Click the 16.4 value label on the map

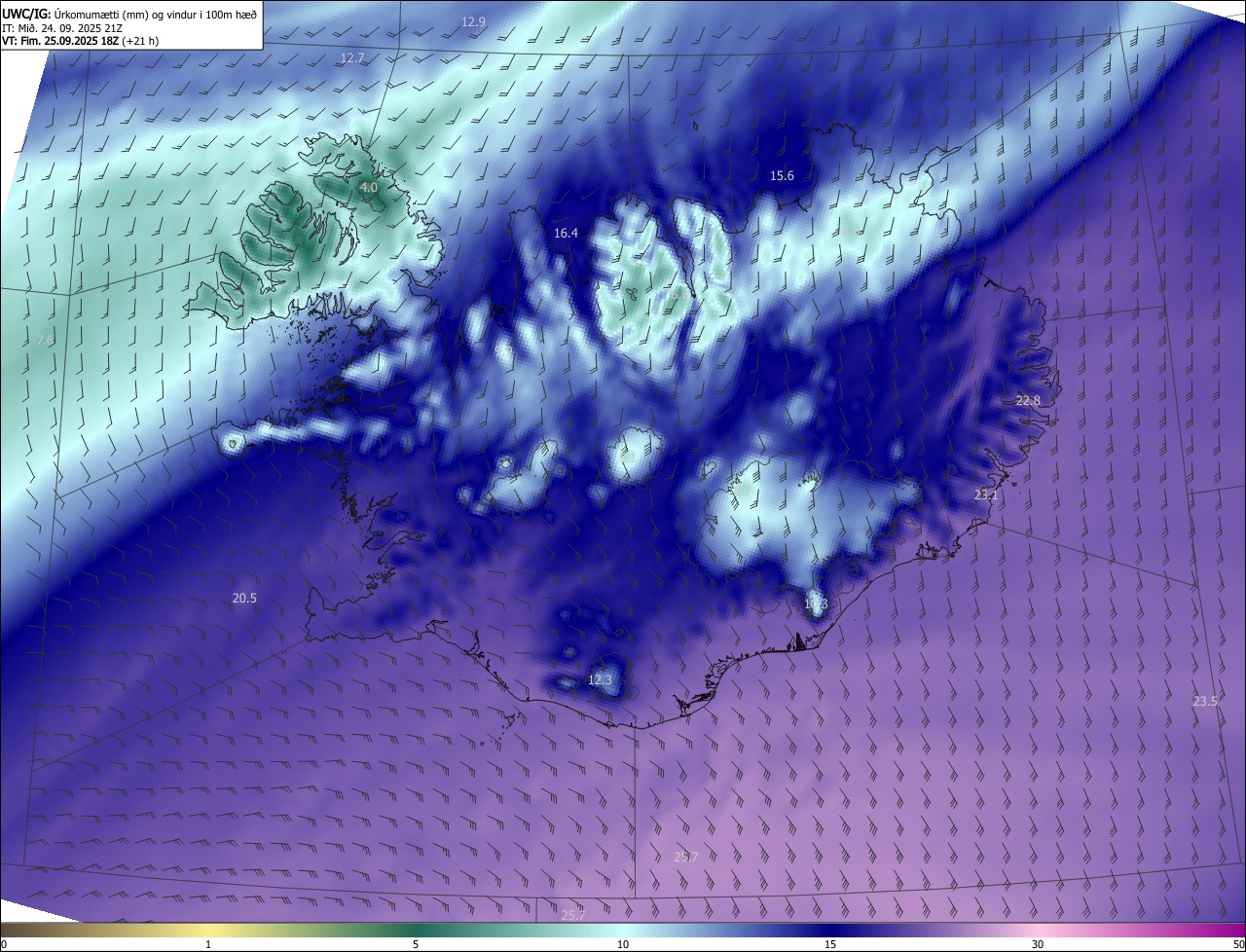(x=566, y=234)
